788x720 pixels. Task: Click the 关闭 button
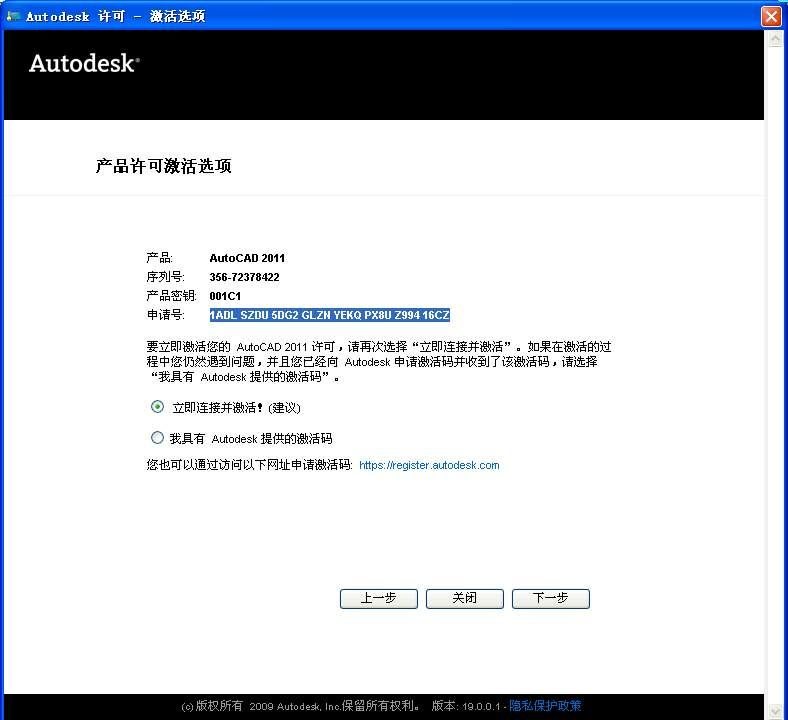(464, 598)
